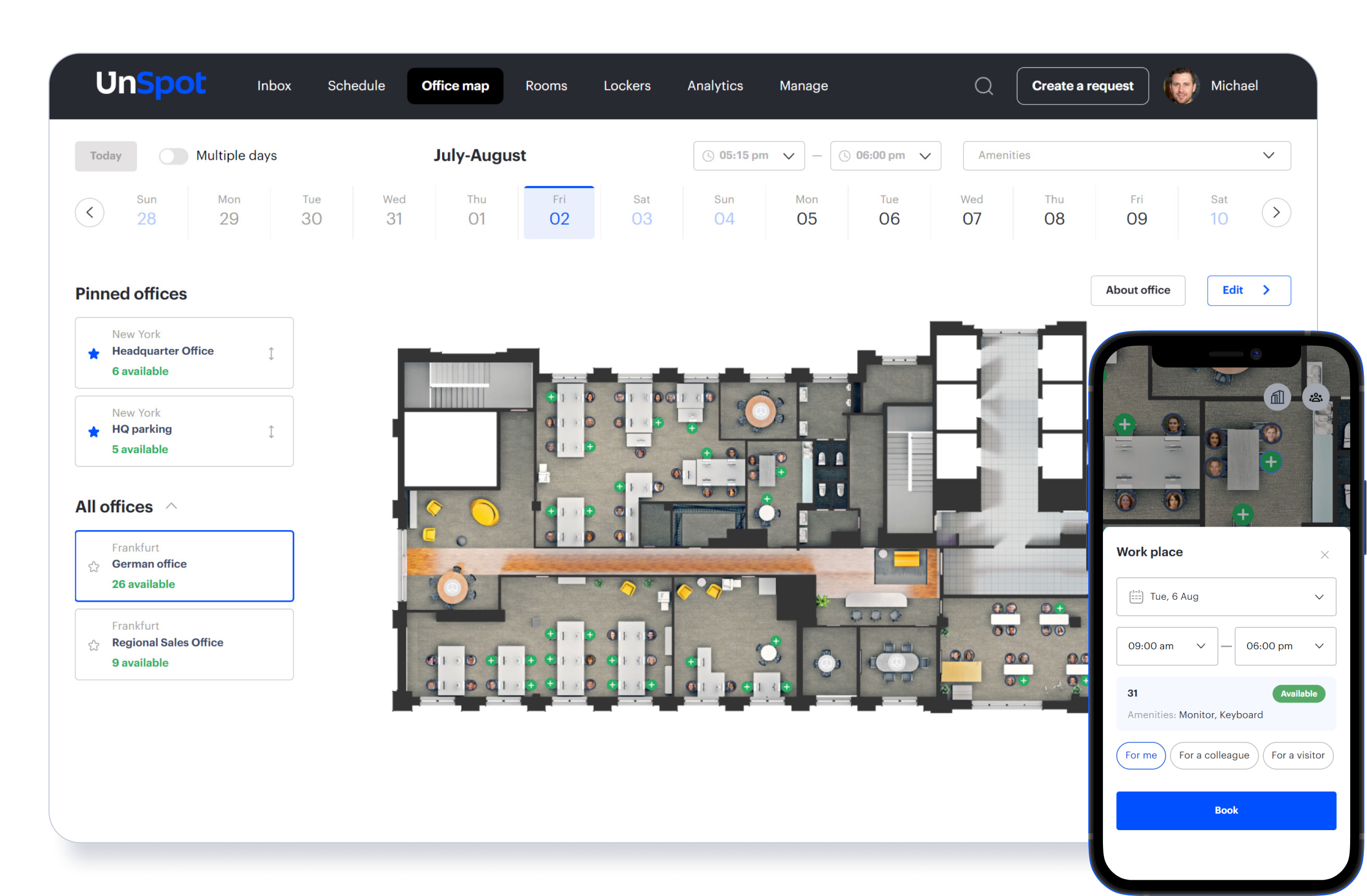Viewport: 1367px width, 896px height.
Task: Open the Rooms tab
Action: pyautogui.click(x=545, y=86)
